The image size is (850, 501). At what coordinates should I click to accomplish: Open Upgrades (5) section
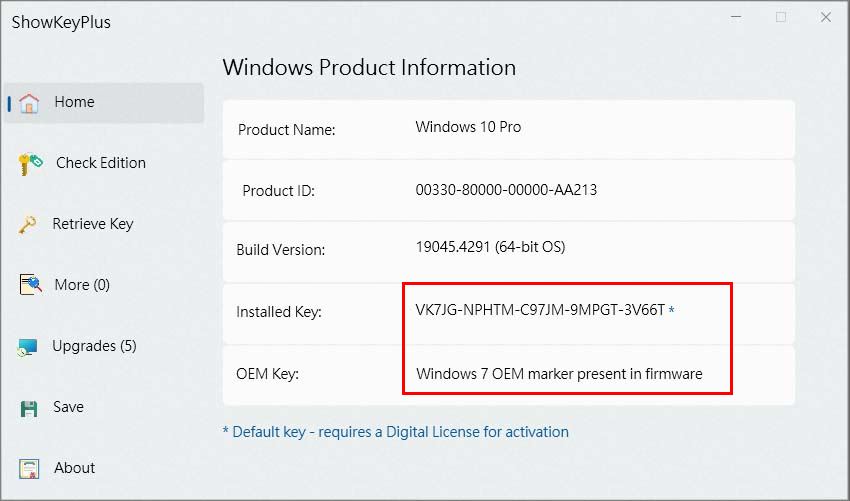point(94,346)
